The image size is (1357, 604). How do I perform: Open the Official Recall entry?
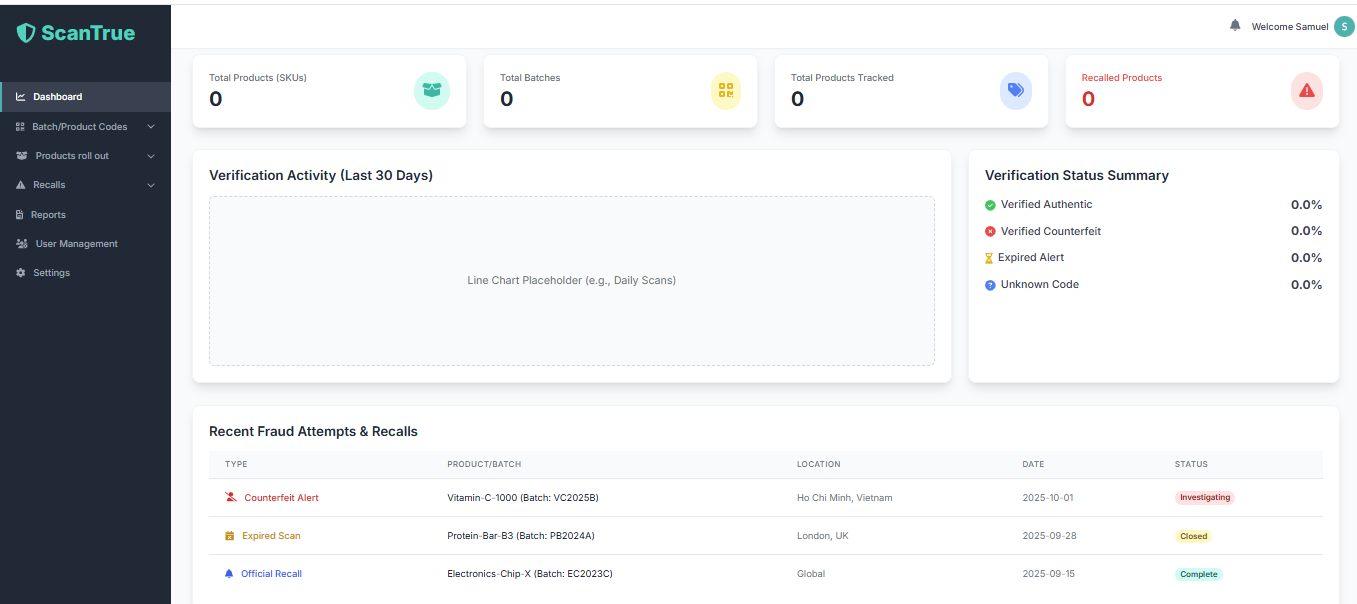pyautogui.click(x=271, y=574)
